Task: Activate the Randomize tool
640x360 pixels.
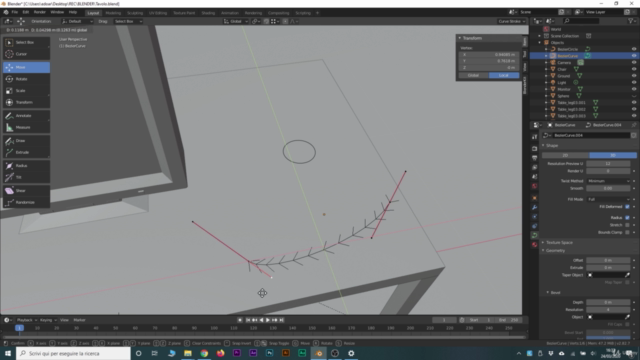Action: tap(26, 202)
